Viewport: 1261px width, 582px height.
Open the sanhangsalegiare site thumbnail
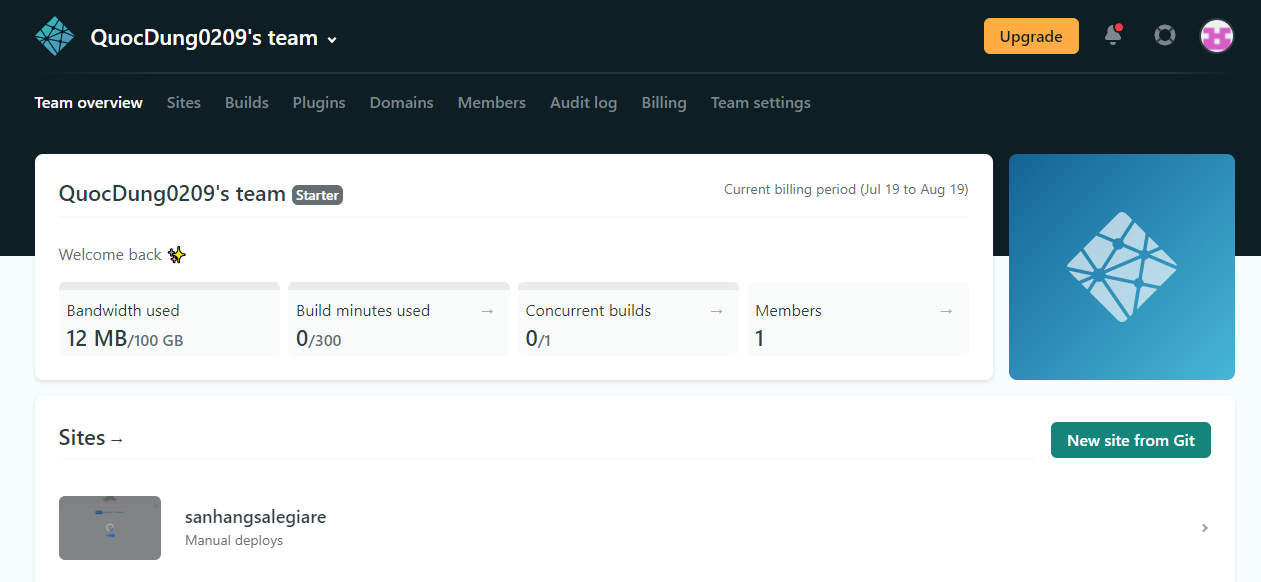(110, 528)
